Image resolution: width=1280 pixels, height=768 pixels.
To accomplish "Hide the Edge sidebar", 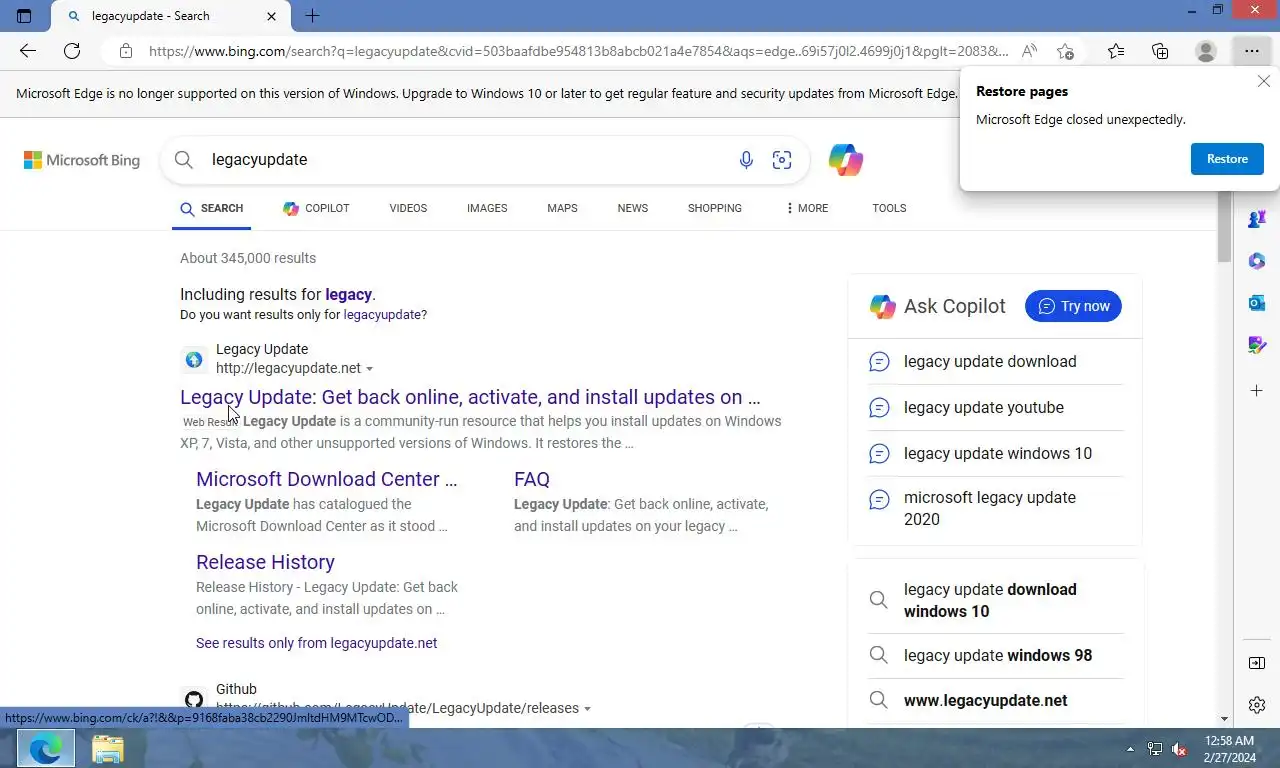I will pyautogui.click(x=1257, y=663).
